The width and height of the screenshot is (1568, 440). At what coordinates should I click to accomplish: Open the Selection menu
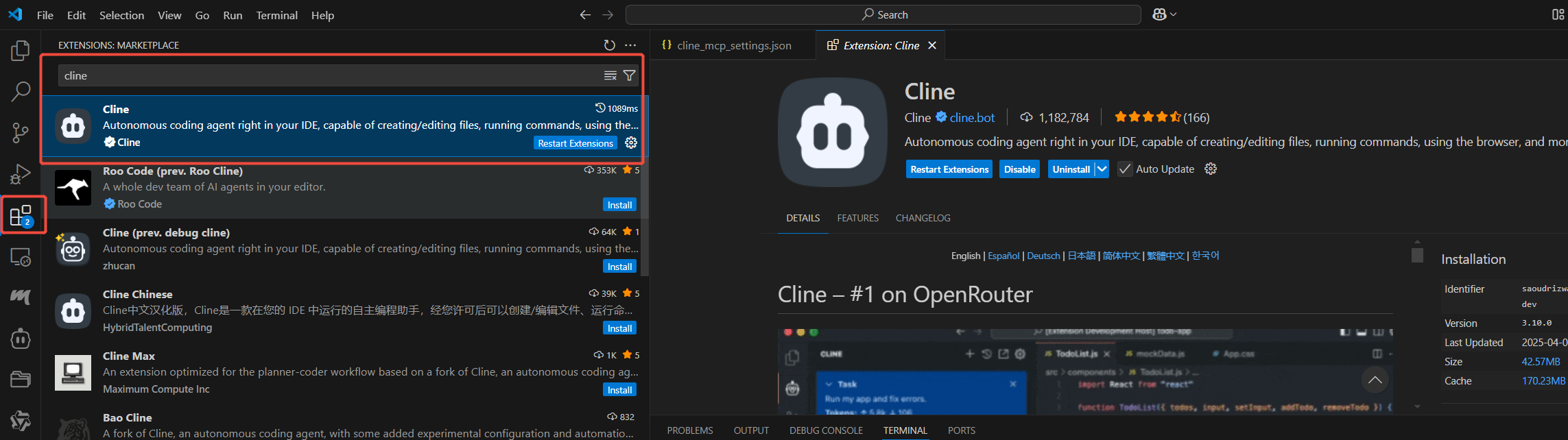click(x=121, y=15)
